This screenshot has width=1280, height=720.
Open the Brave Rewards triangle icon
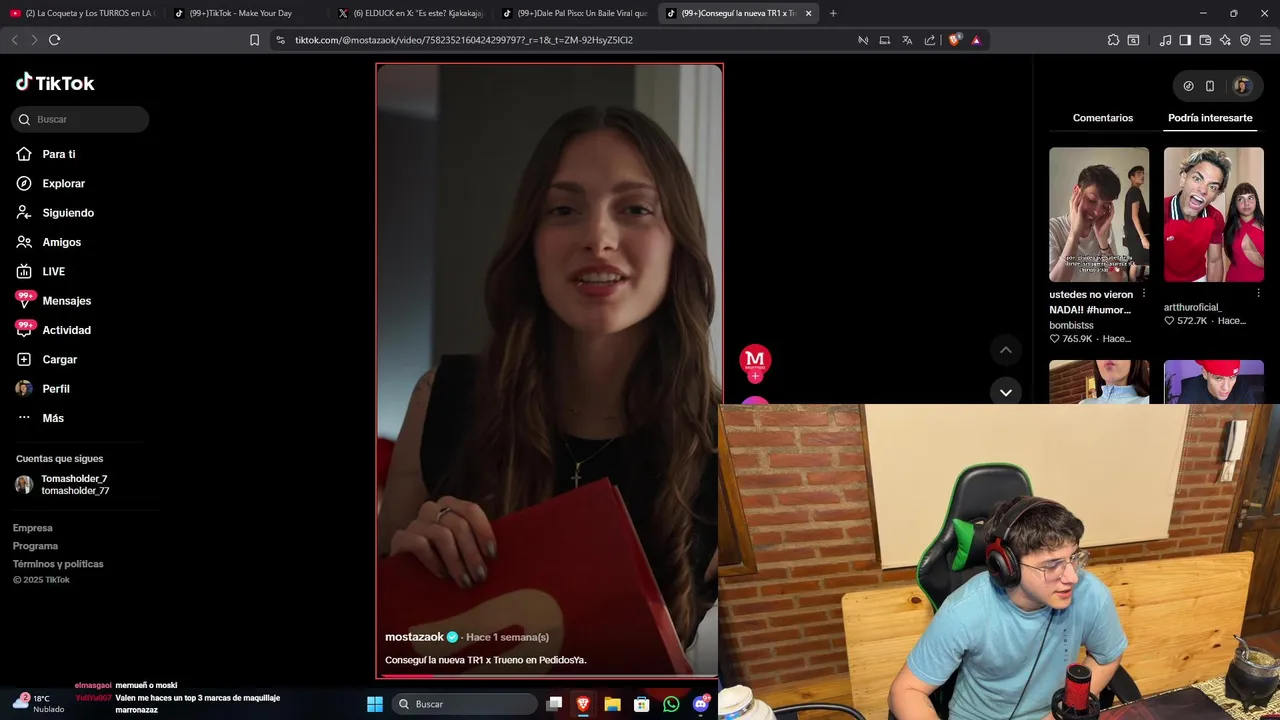[x=976, y=40]
